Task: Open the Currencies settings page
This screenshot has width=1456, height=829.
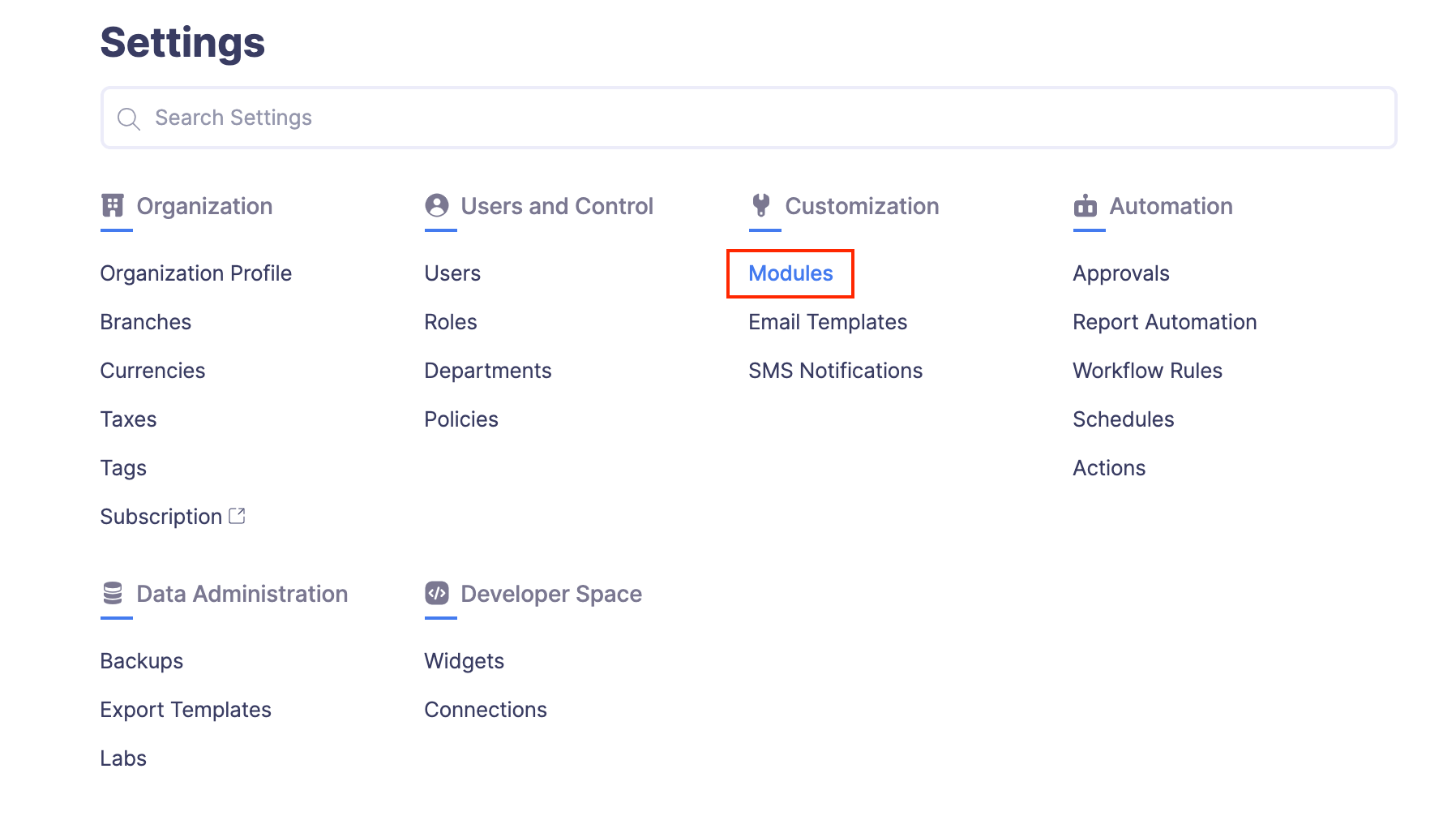Action: pyautogui.click(x=152, y=371)
